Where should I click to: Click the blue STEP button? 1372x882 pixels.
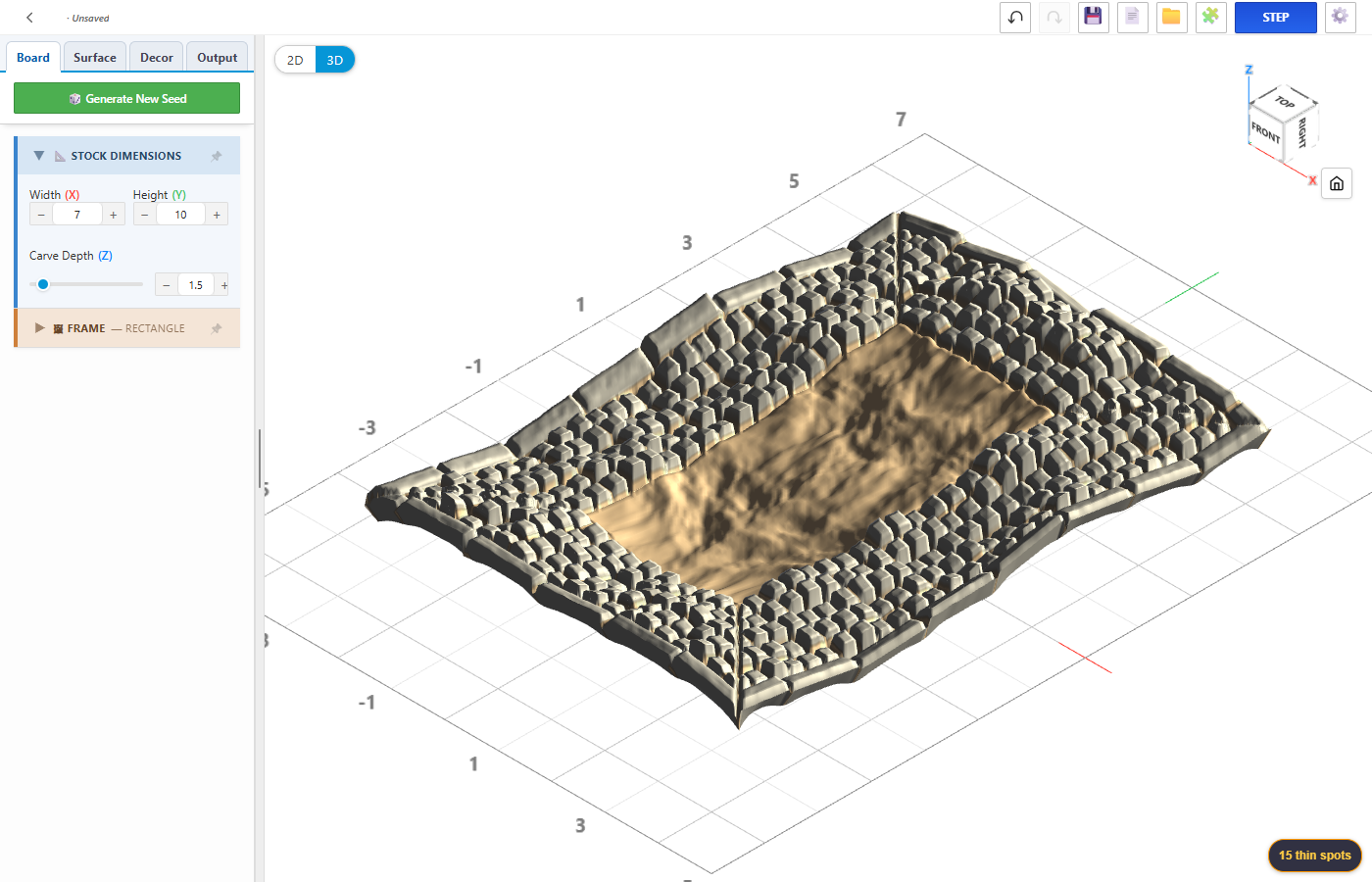(x=1276, y=18)
